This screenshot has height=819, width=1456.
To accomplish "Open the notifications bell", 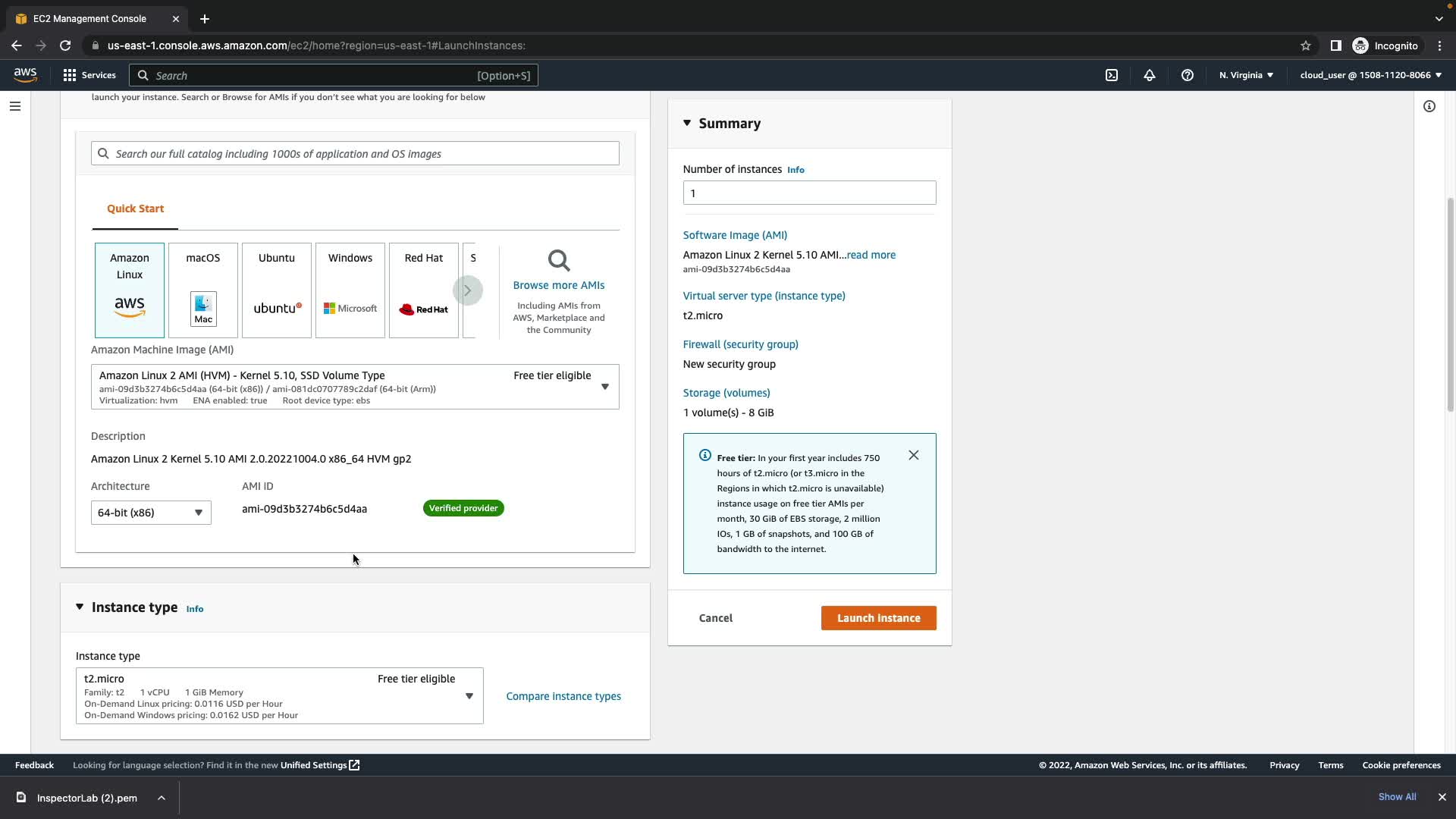I will [1150, 75].
